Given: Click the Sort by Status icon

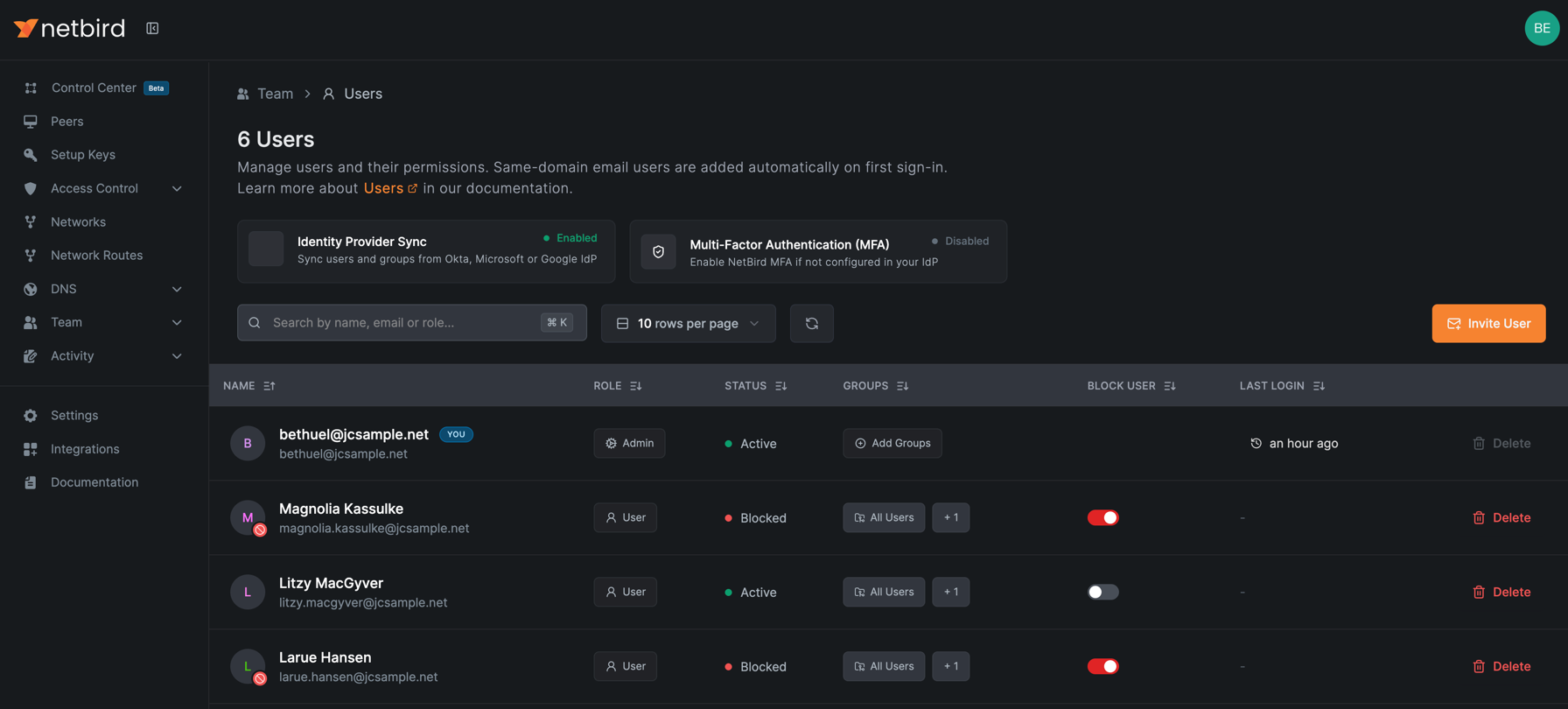Looking at the screenshot, I should pos(781,386).
